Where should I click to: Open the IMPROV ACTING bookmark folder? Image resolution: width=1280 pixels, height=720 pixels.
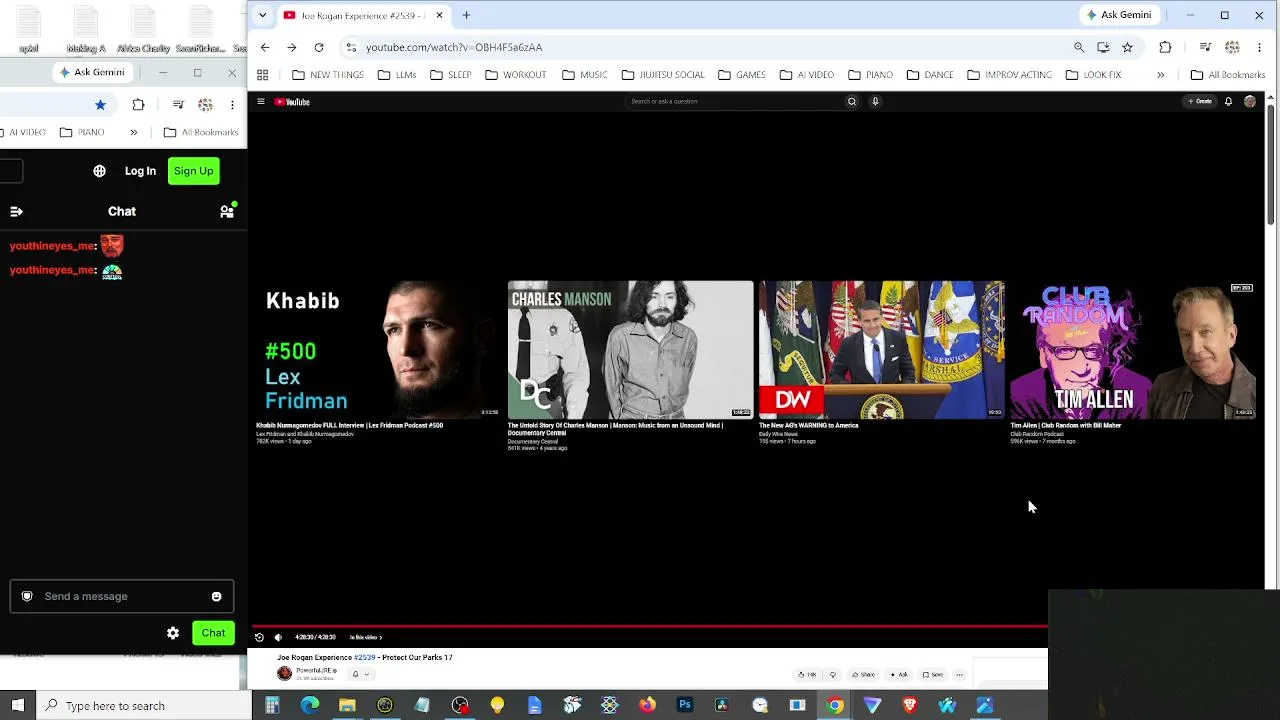click(x=1009, y=75)
